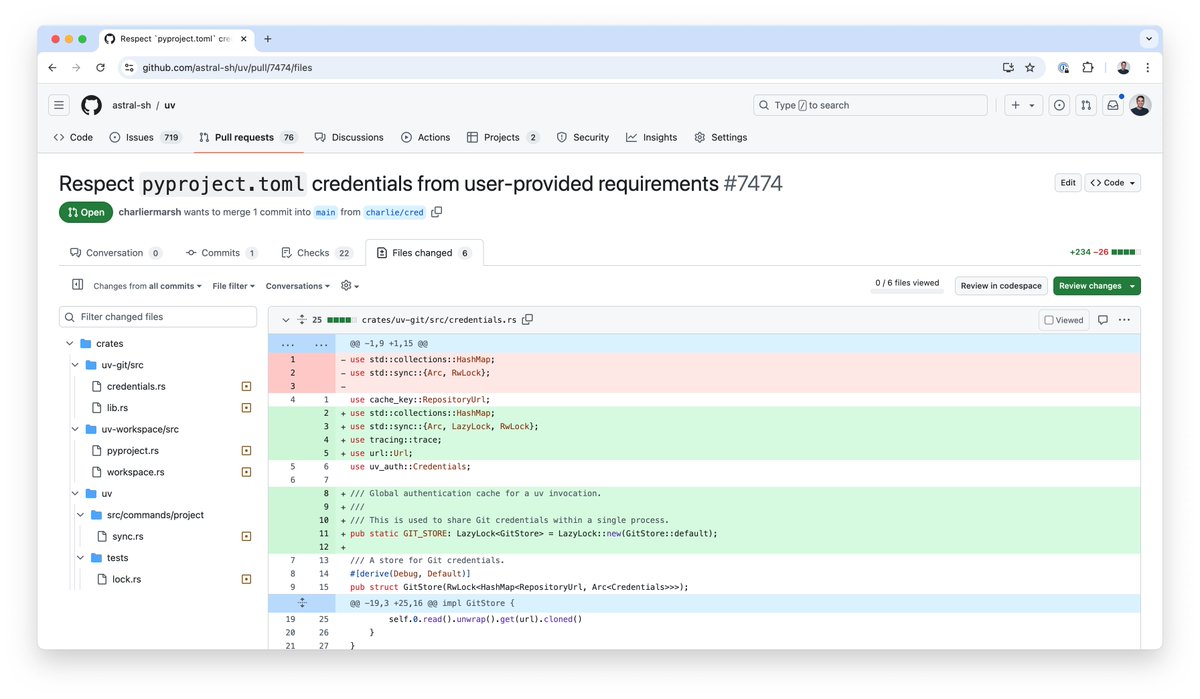The image size is (1200, 699).
Task: Open the Discussions repository tab
Action: tap(349, 137)
